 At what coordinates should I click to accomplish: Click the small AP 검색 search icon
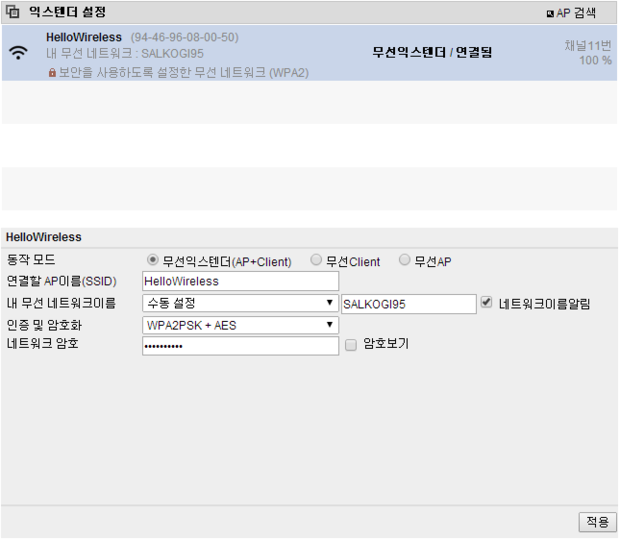[x=550, y=14]
